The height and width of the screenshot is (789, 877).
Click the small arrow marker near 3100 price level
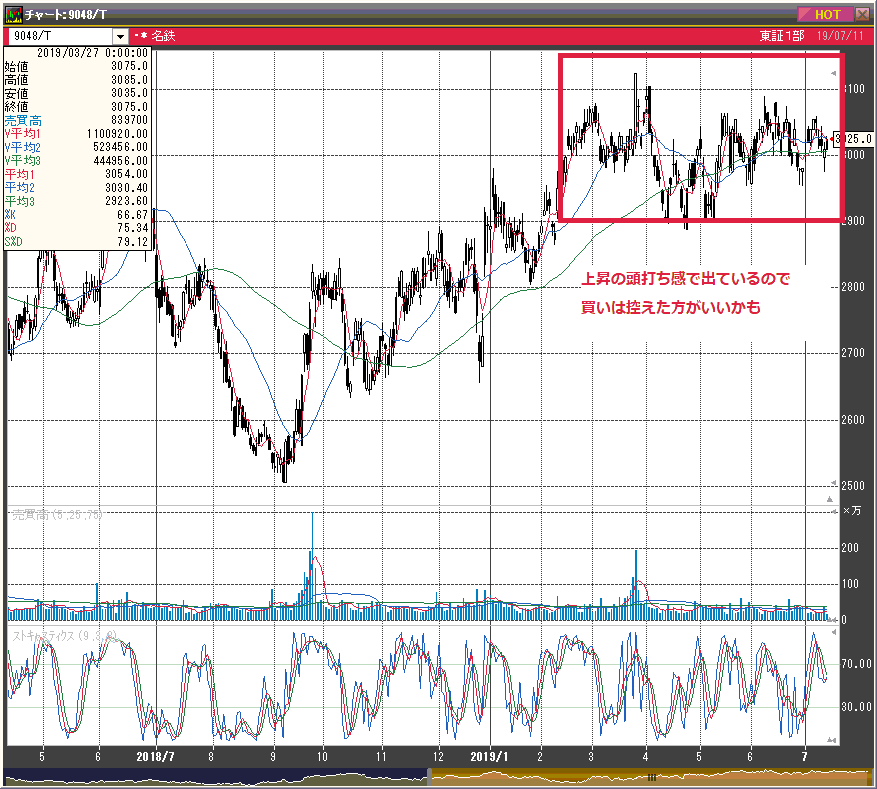click(835, 75)
